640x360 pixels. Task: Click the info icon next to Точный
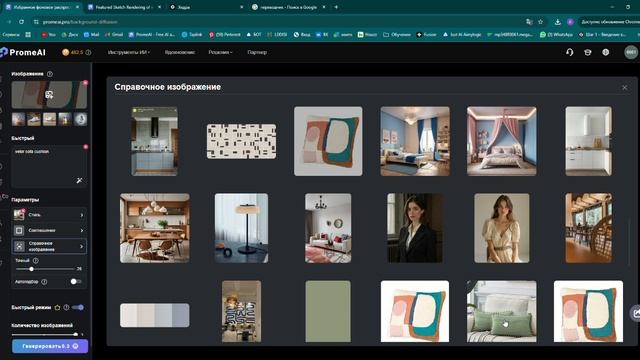(x=36, y=260)
